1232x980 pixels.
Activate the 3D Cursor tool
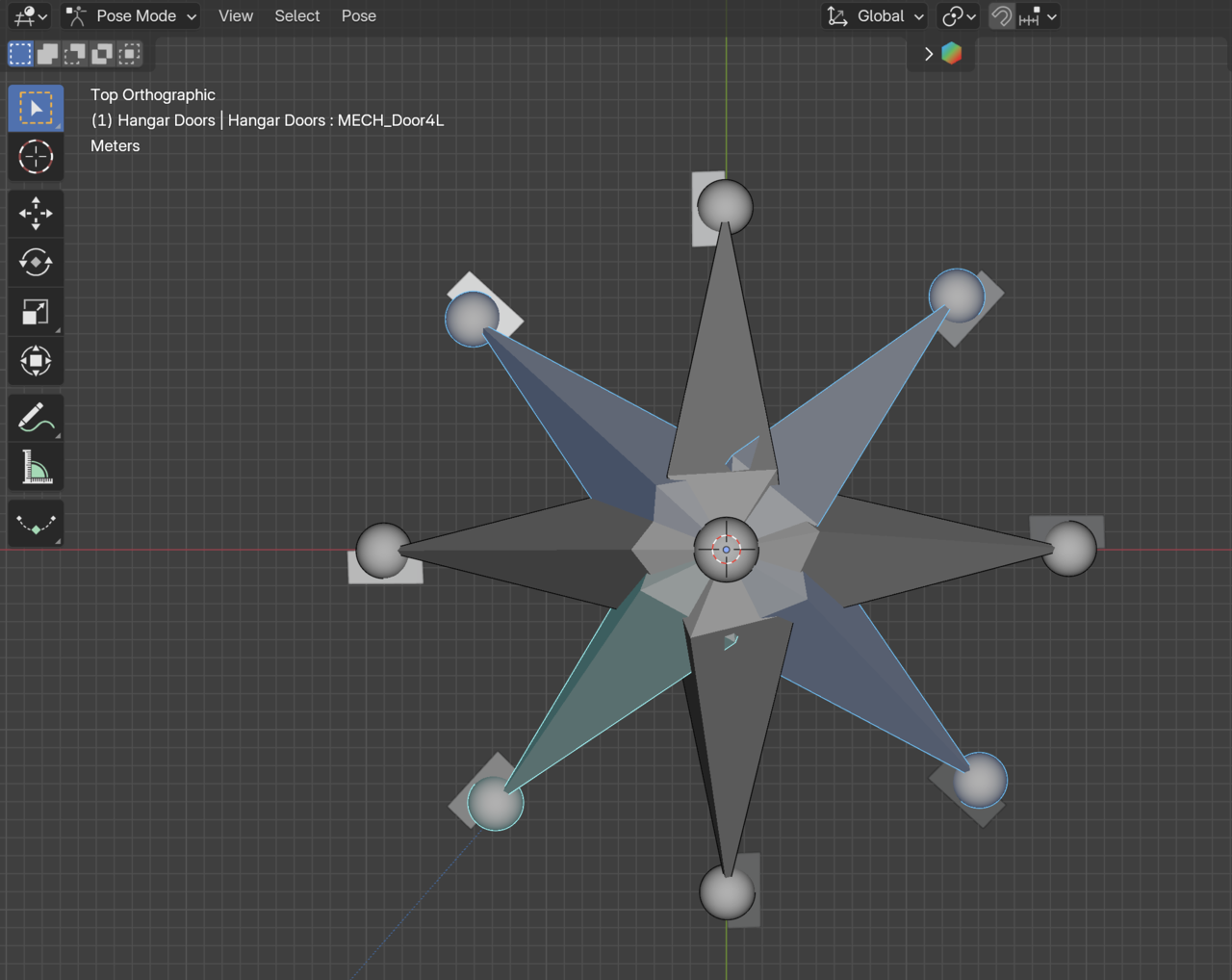[36, 156]
